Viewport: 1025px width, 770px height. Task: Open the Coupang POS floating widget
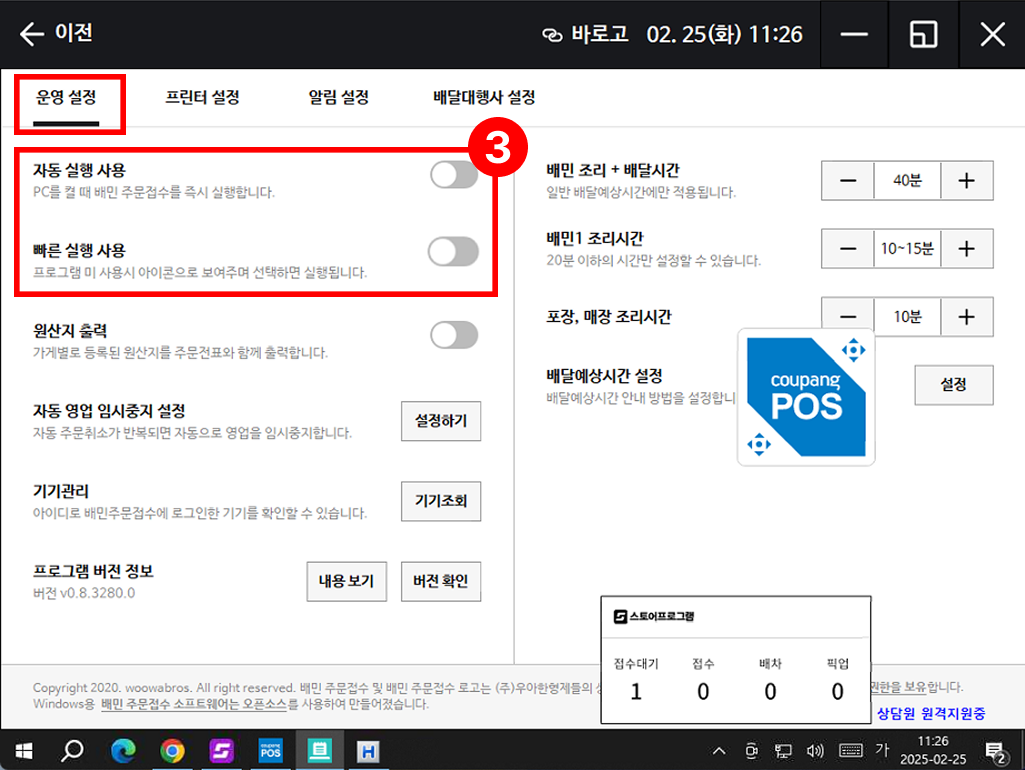click(x=806, y=398)
